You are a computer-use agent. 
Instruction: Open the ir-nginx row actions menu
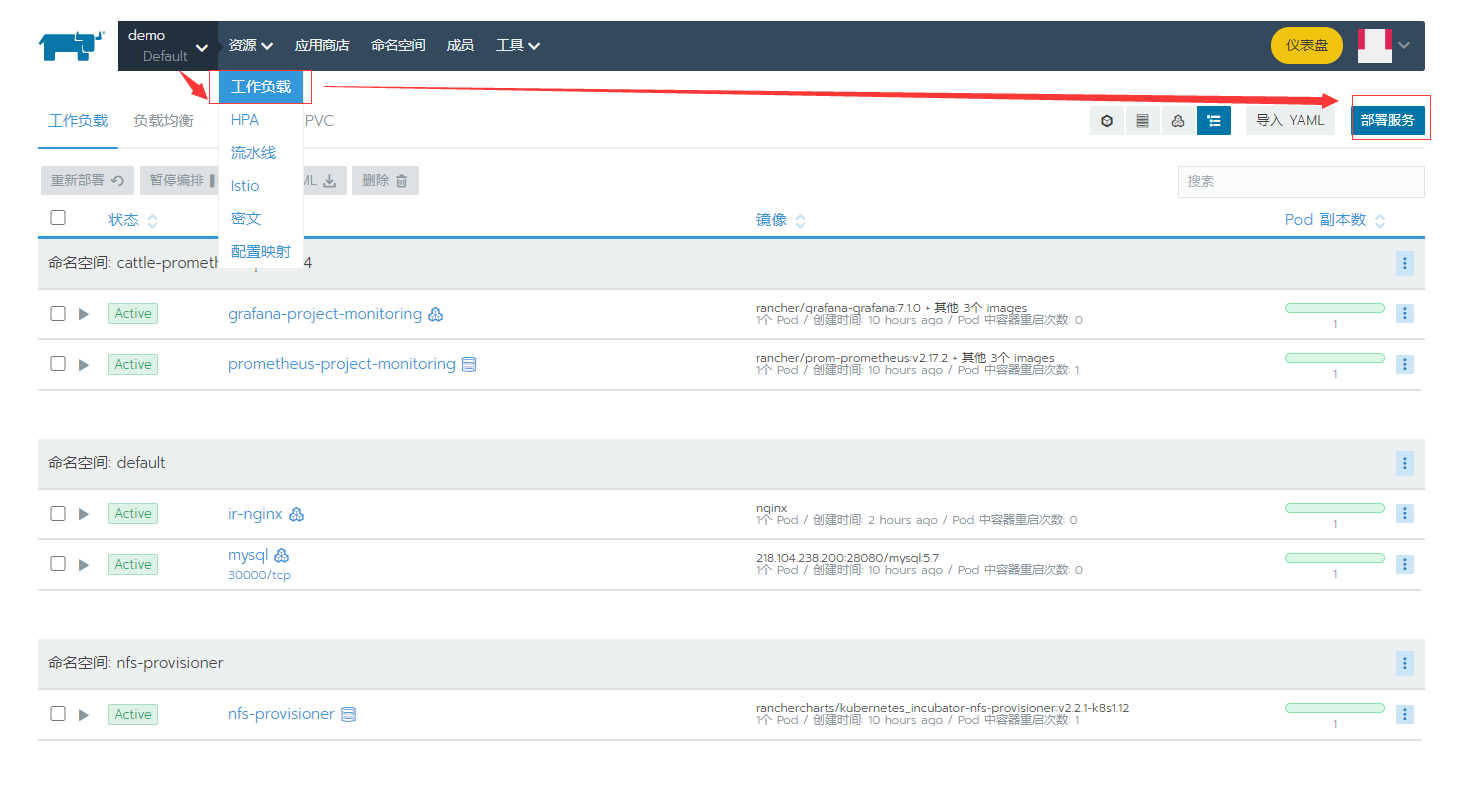1405,513
